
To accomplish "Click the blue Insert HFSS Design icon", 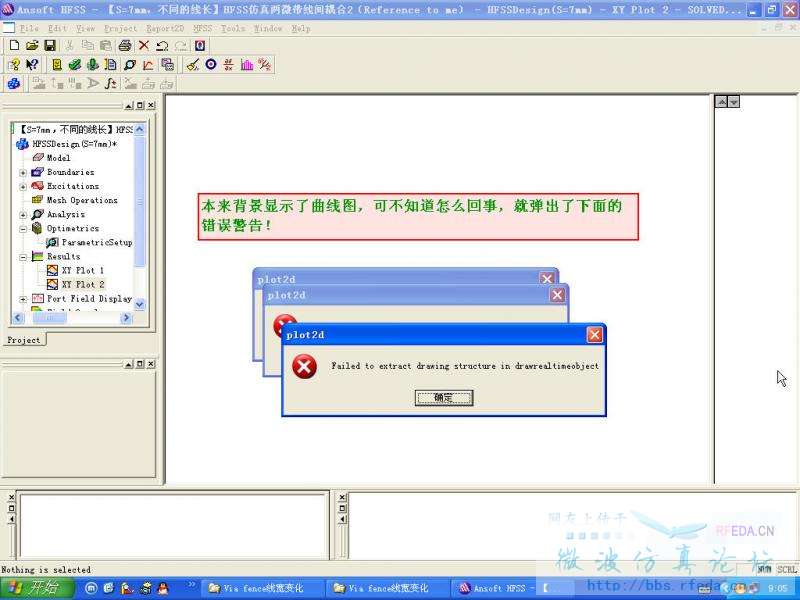I will point(14,83).
